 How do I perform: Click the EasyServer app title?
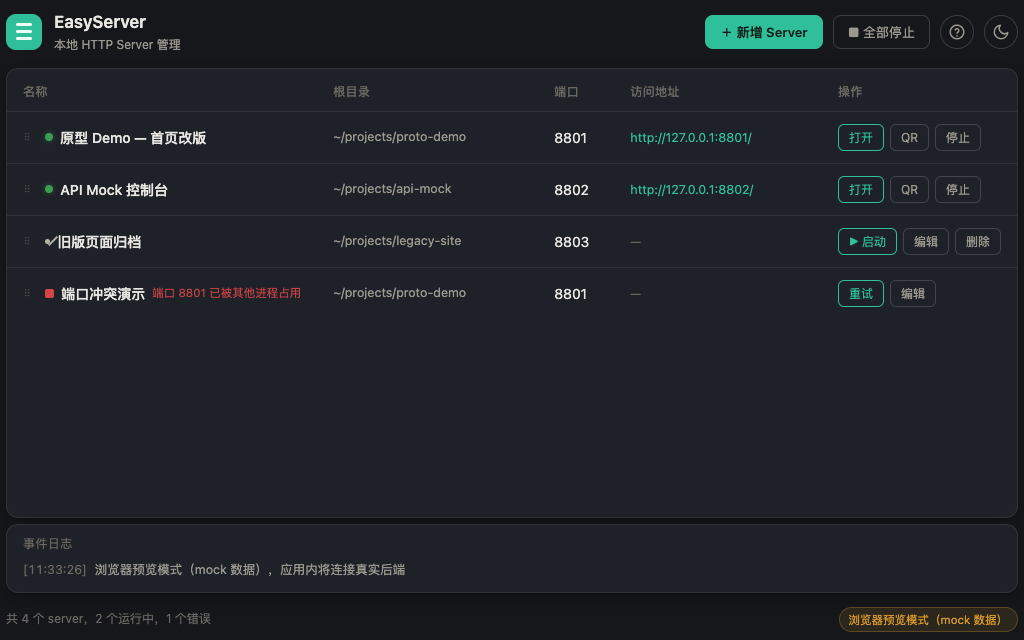tap(100, 22)
